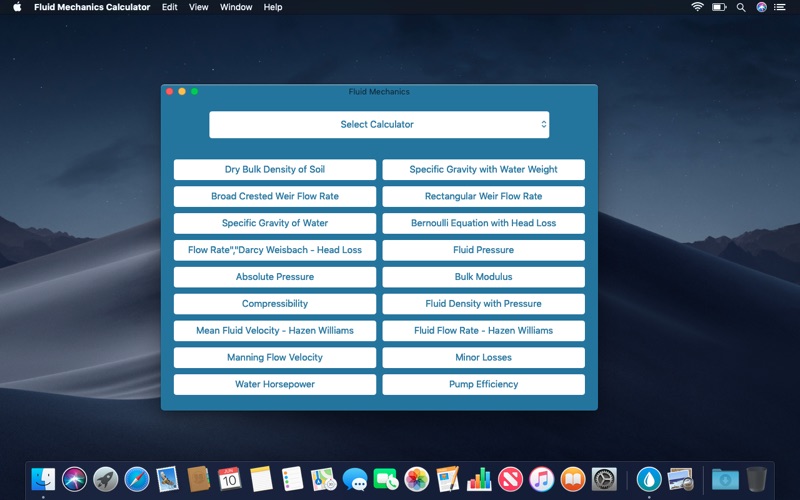800x500 pixels.
Task: Open Notes icon in Dock
Action: tap(261, 479)
